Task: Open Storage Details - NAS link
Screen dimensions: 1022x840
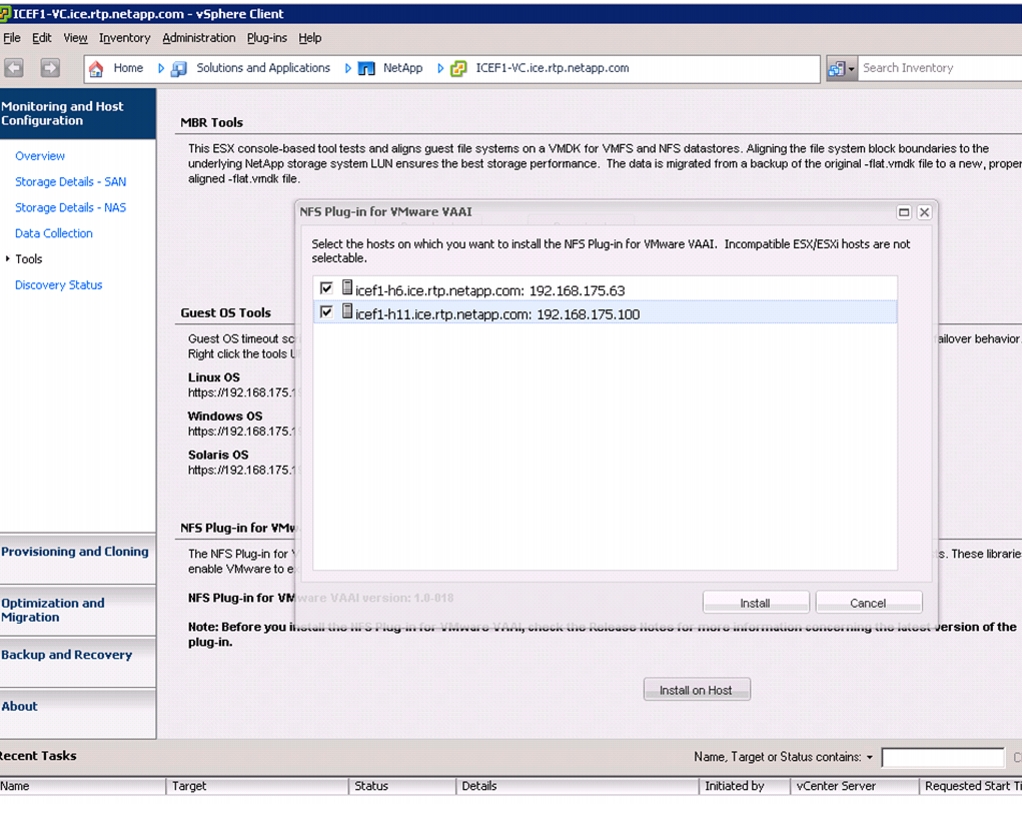Action: tap(70, 207)
